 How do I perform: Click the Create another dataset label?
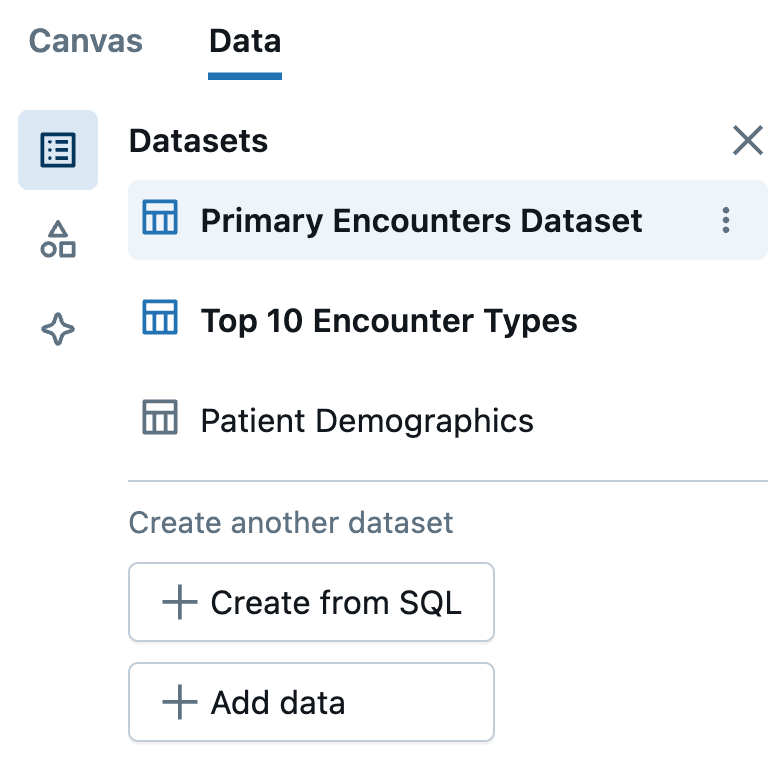pos(291,522)
